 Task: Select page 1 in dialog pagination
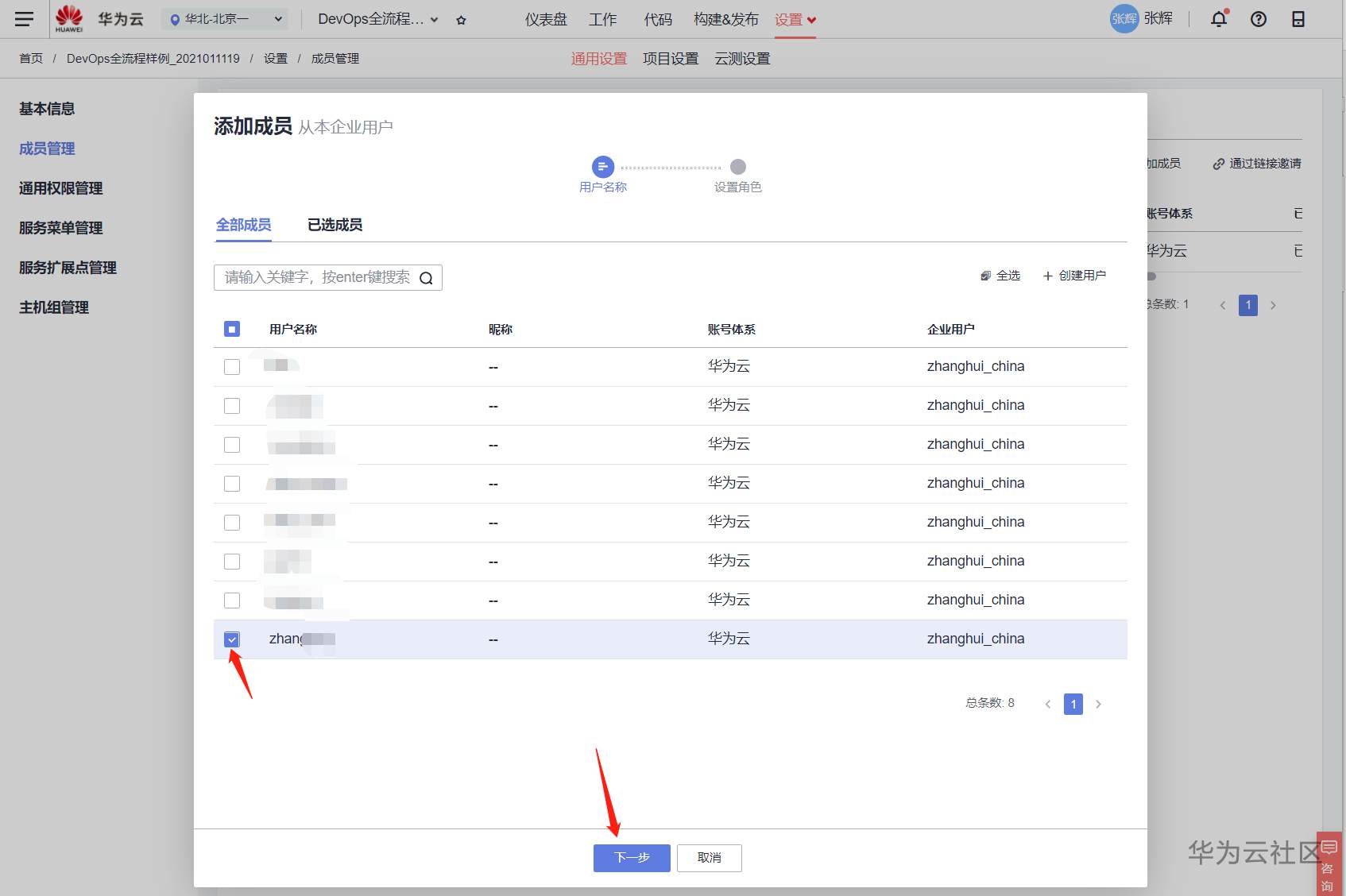point(1073,704)
